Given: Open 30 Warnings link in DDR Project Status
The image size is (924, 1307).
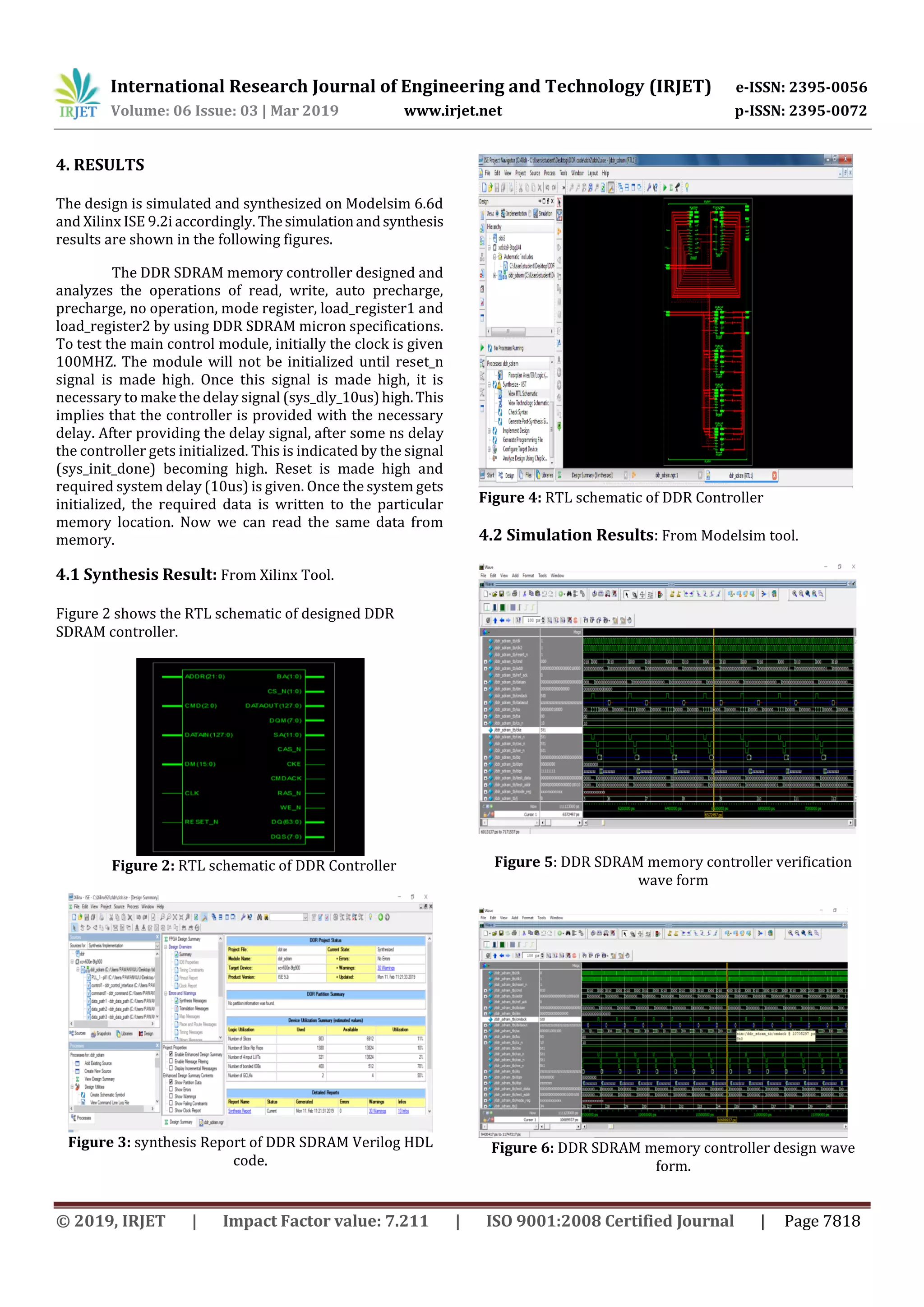Looking at the screenshot, I should 385,968.
